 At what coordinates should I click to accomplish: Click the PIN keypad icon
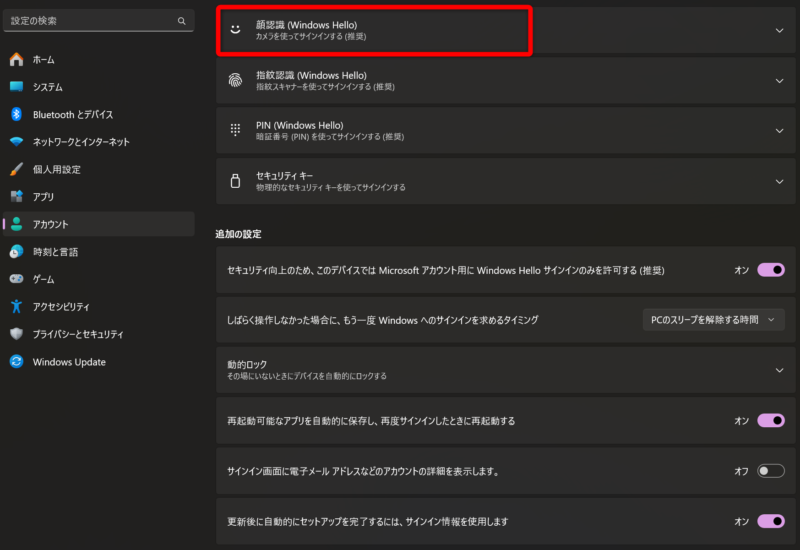point(235,130)
